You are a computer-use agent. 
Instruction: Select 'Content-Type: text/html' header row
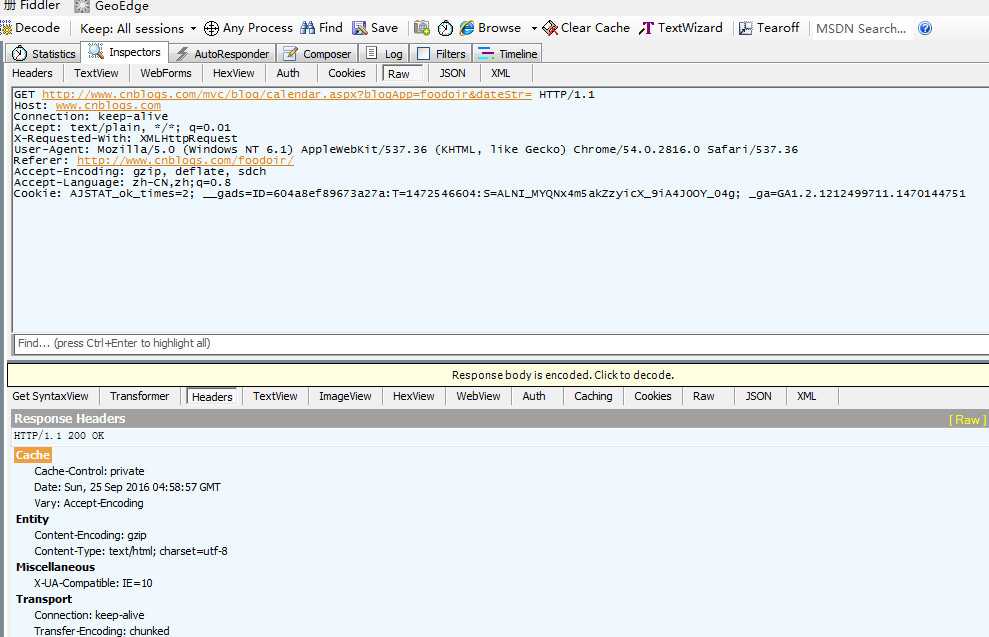point(131,551)
